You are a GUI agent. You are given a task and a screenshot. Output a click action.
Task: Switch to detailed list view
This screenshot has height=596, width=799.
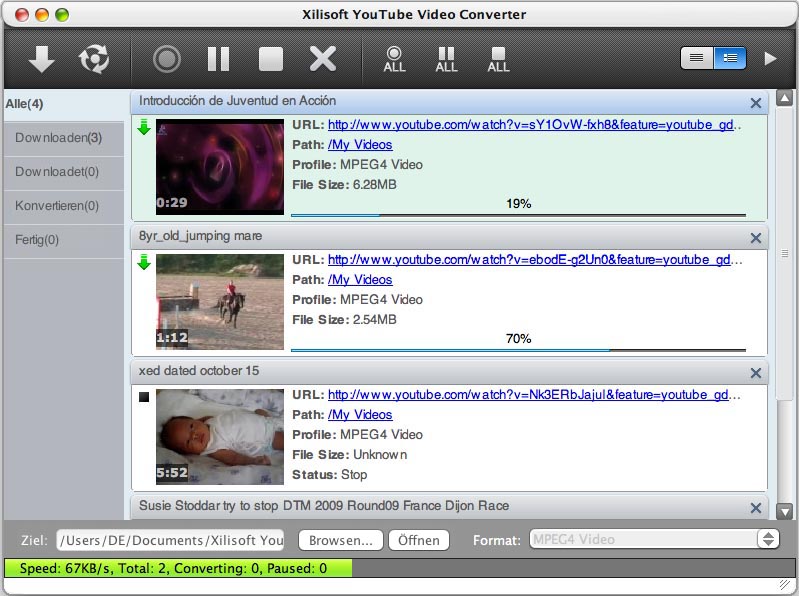click(730, 58)
